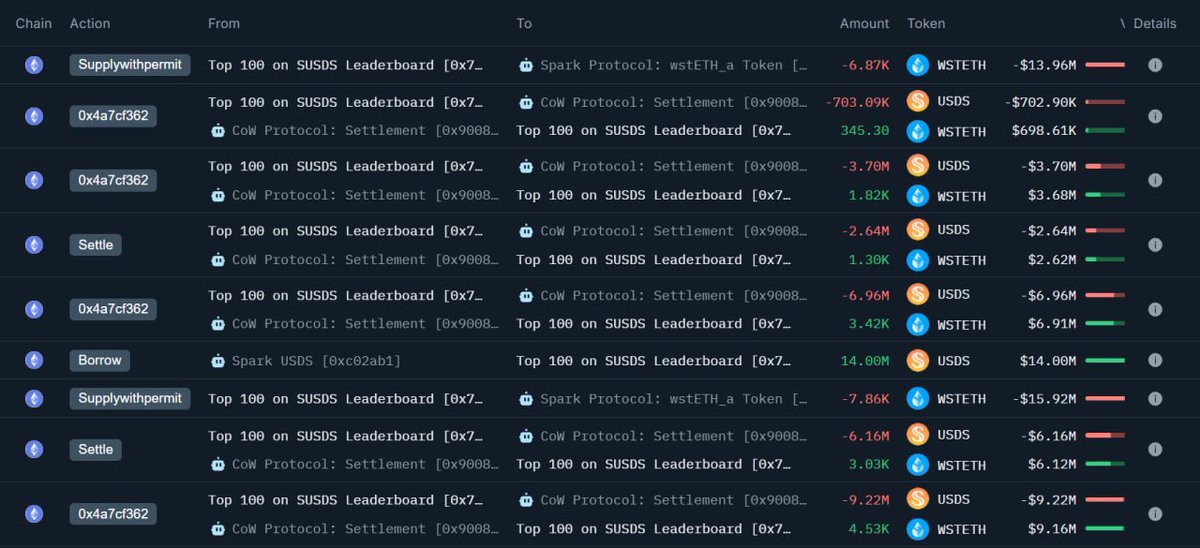Image resolution: width=1200 pixels, height=548 pixels.
Task: Open details info icon for the -9.22M USDS swap
Action: pyautogui.click(x=1155, y=514)
